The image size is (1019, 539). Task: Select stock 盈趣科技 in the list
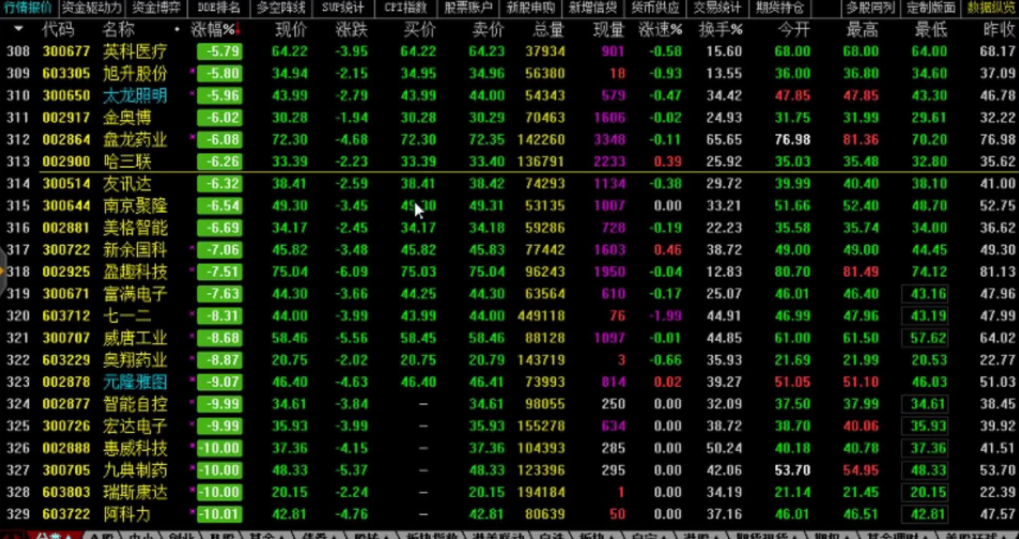pos(135,272)
